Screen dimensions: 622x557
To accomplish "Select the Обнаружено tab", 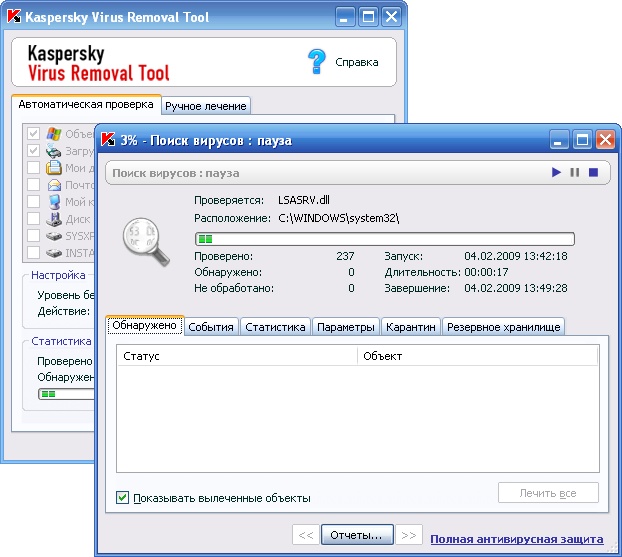I will [144, 326].
